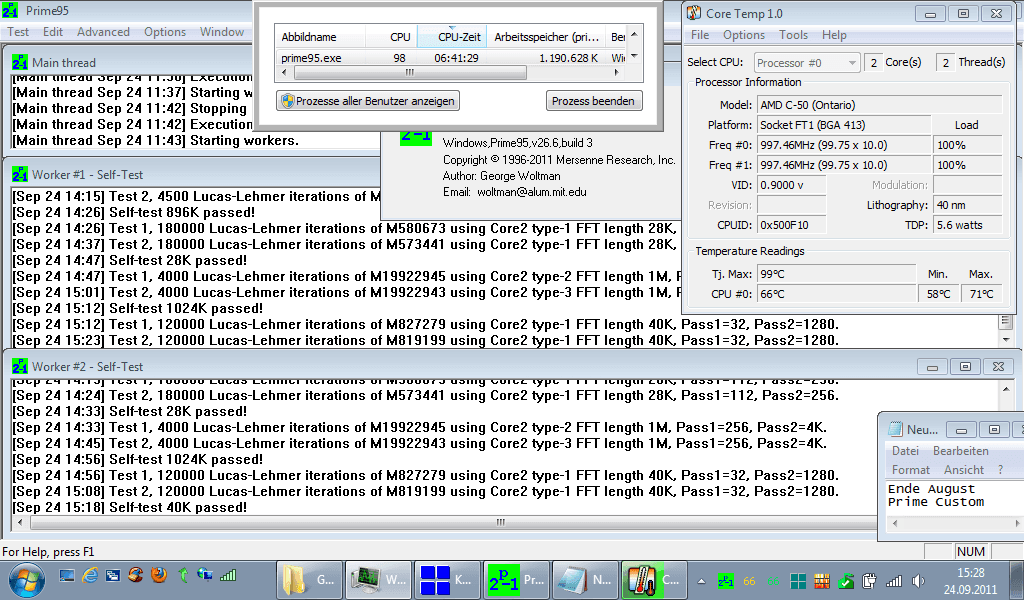
Task: Open Prime95 Edit menu
Action: coord(53,31)
